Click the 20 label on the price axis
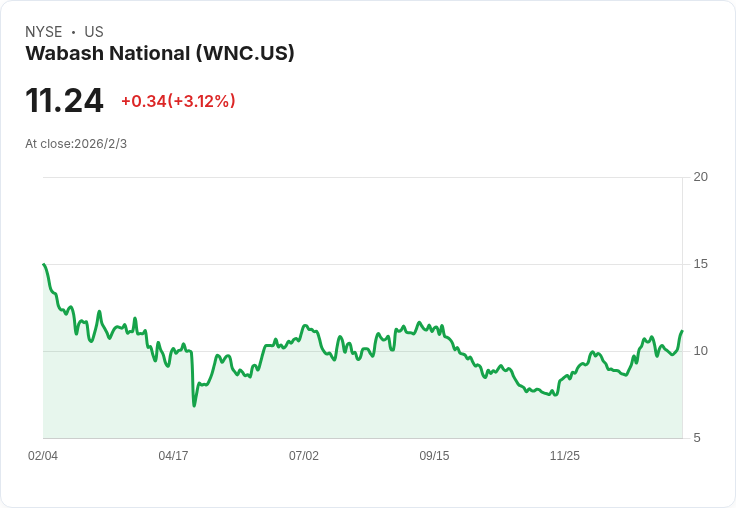 701,178
